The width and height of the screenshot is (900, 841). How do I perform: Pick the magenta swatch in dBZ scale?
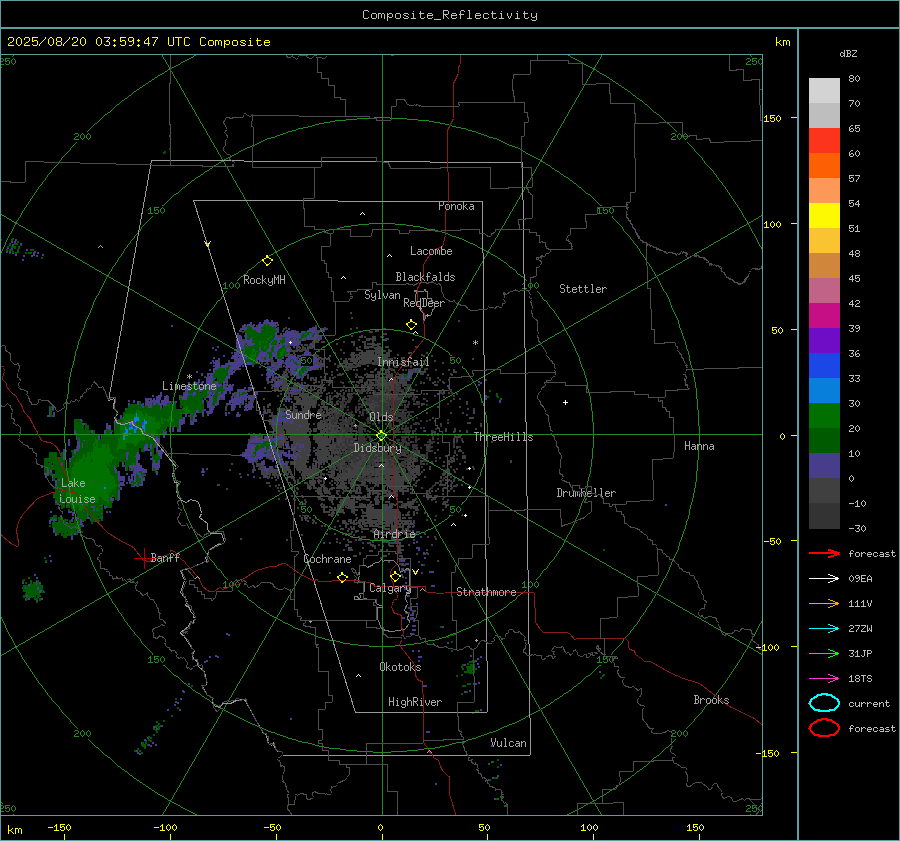pyautogui.click(x=824, y=316)
